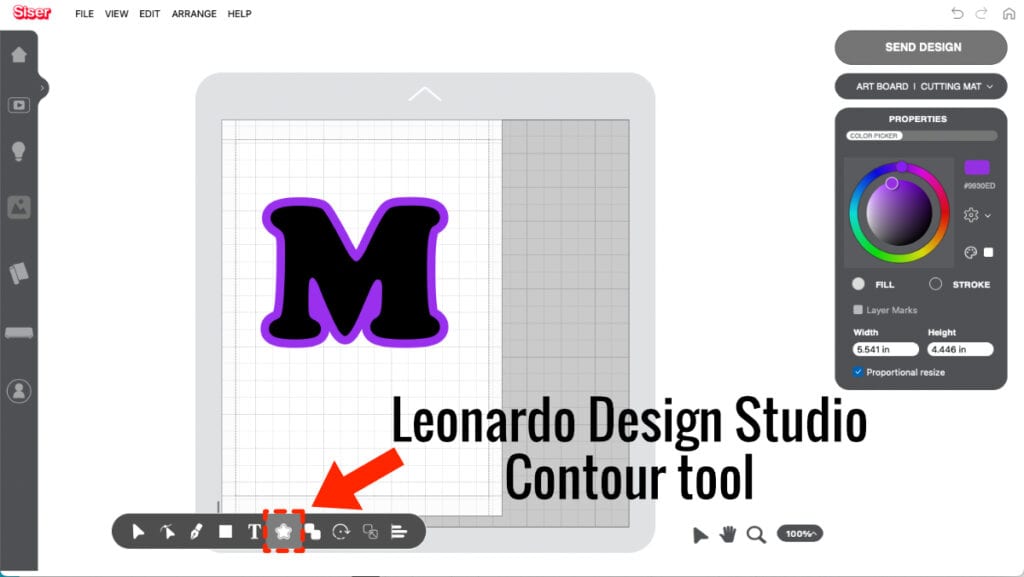
Task: Open the ART BOARD | CUTTING MAT dropdown
Action: (x=921, y=86)
